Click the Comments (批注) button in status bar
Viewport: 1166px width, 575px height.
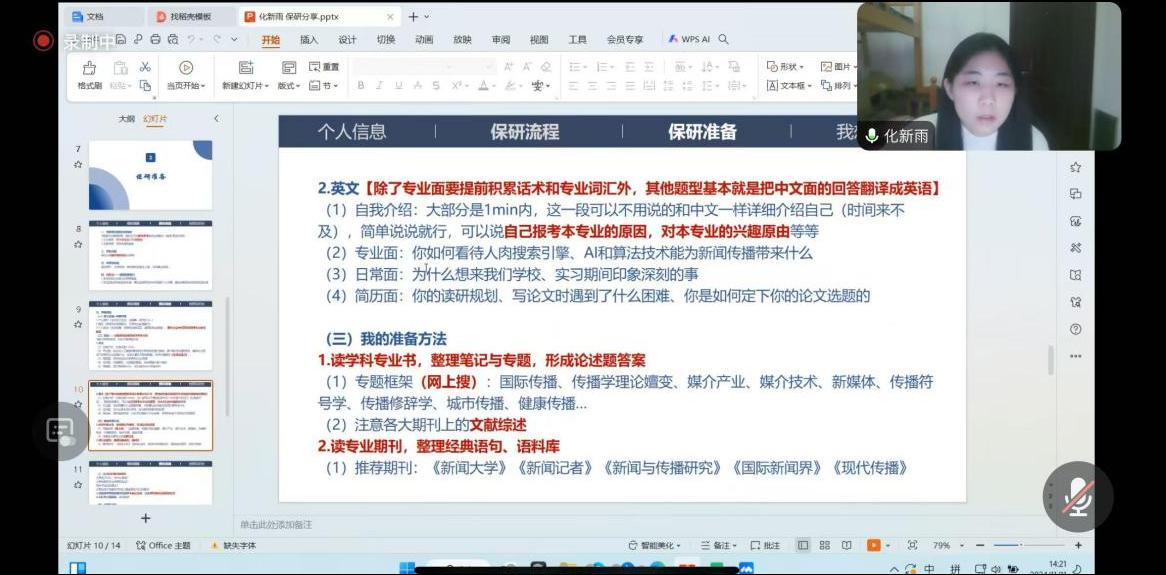click(765, 545)
